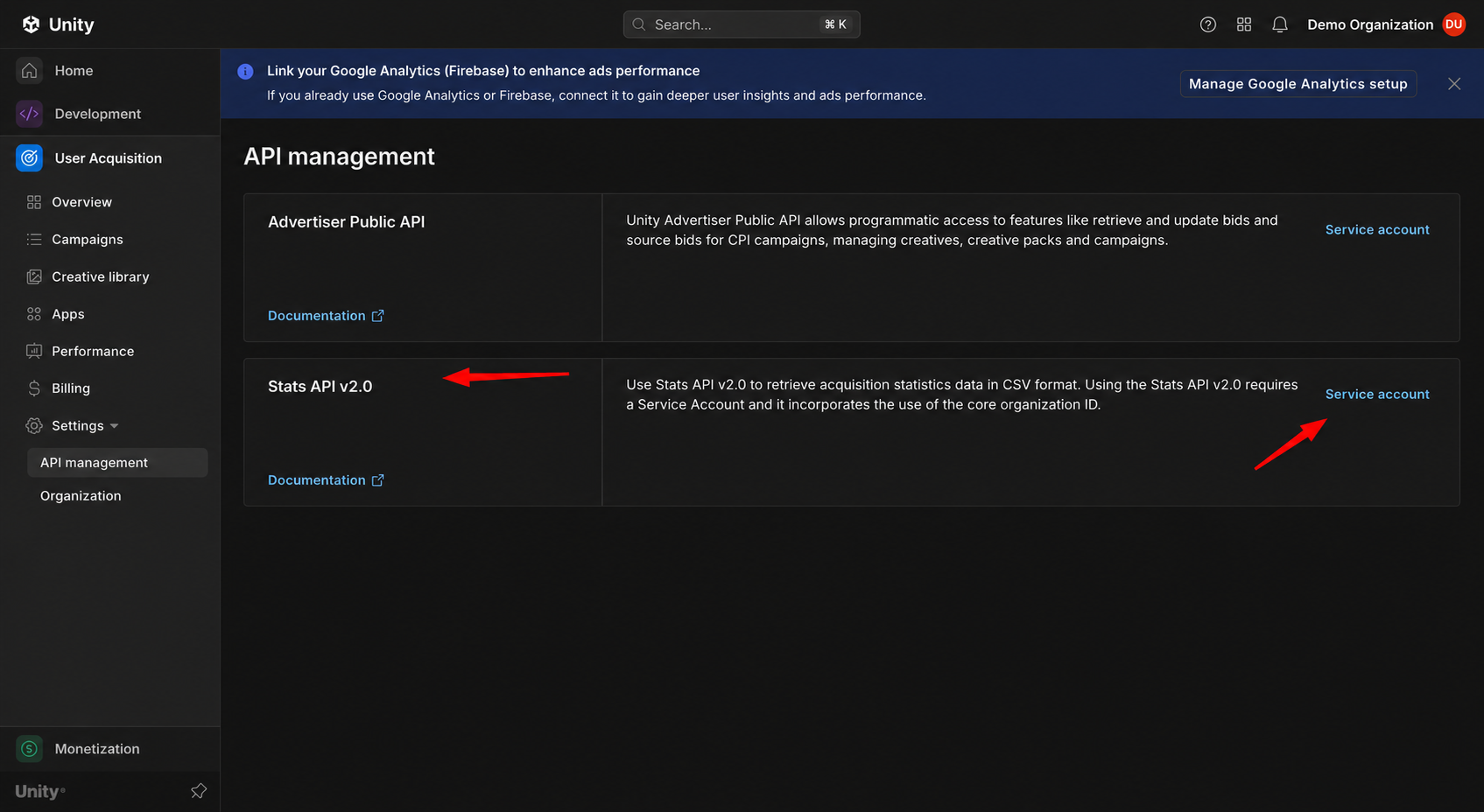Image resolution: width=1484 pixels, height=812 pixels.
Task: Pin the sidebar with the pin icon
Action: pyautogui.click(x=199, y=791)
